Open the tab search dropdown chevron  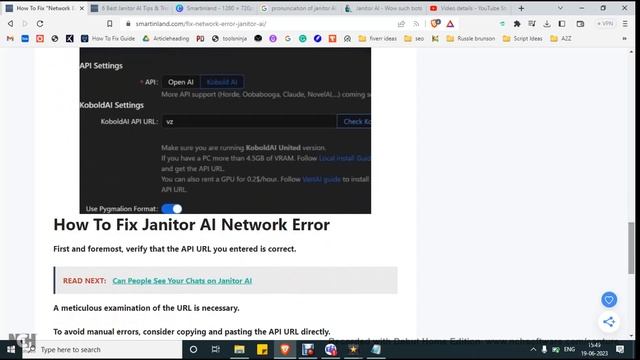coord(560,8)
